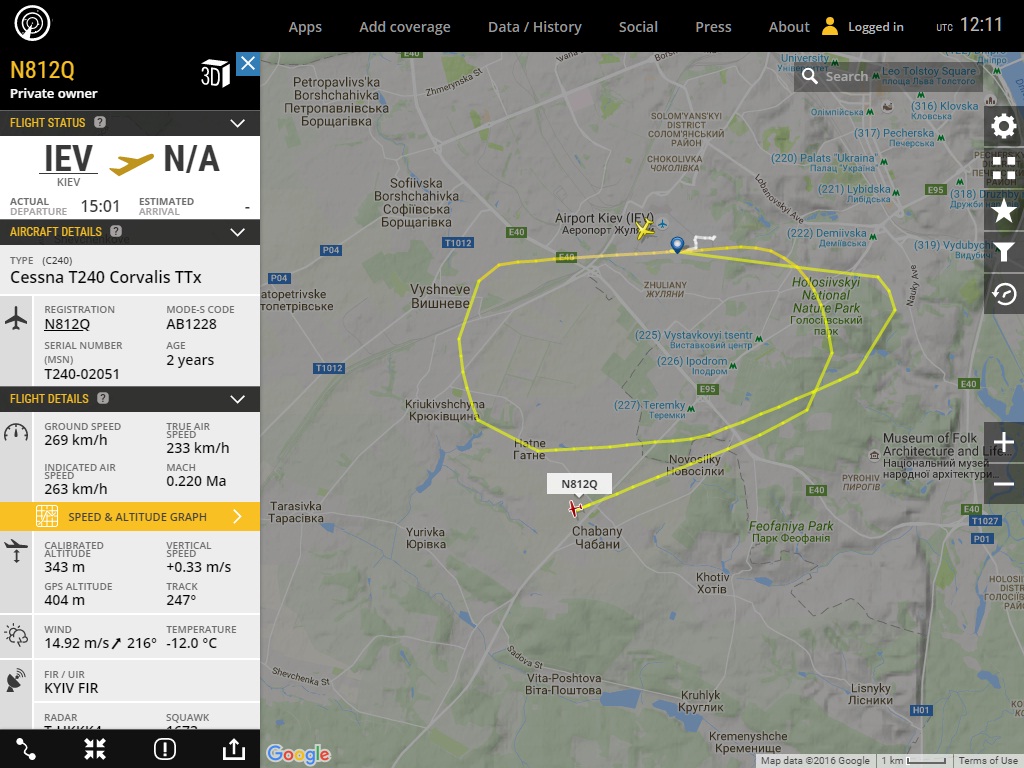Close the N812Q flight panel
The height and width of the screenshot is (768, 1024).
[248, 64]
